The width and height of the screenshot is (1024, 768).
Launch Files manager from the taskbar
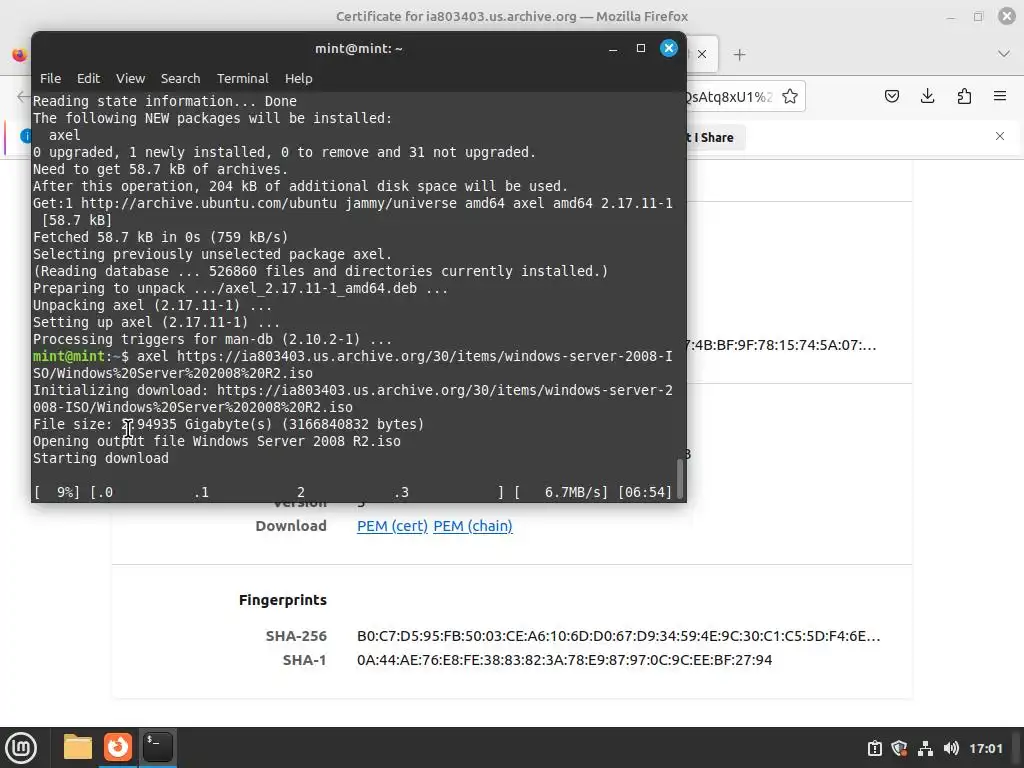click(78, 747)
